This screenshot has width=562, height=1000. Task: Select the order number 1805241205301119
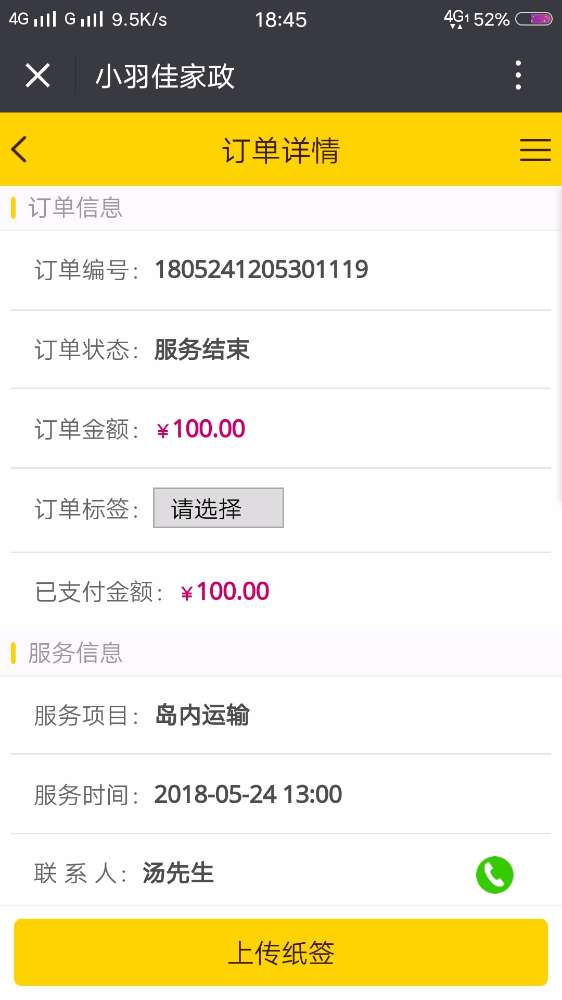pyautogui.click(x=262, y=269)
